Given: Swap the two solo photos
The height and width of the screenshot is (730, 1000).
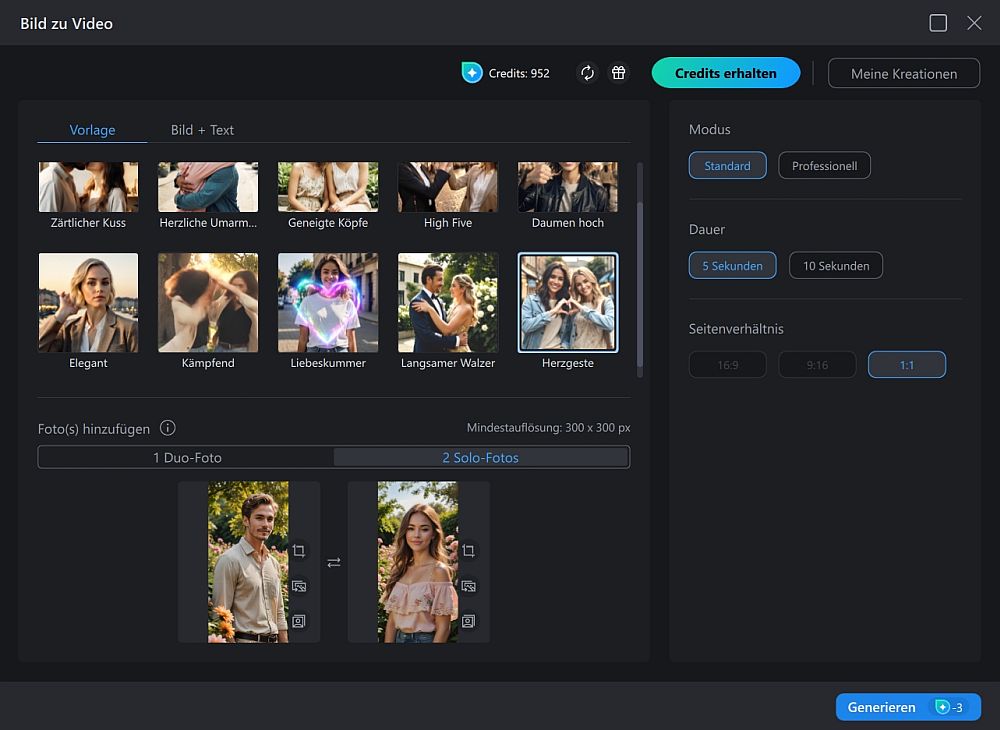Looking at the screenshot, I should click(x=334, y=562).
